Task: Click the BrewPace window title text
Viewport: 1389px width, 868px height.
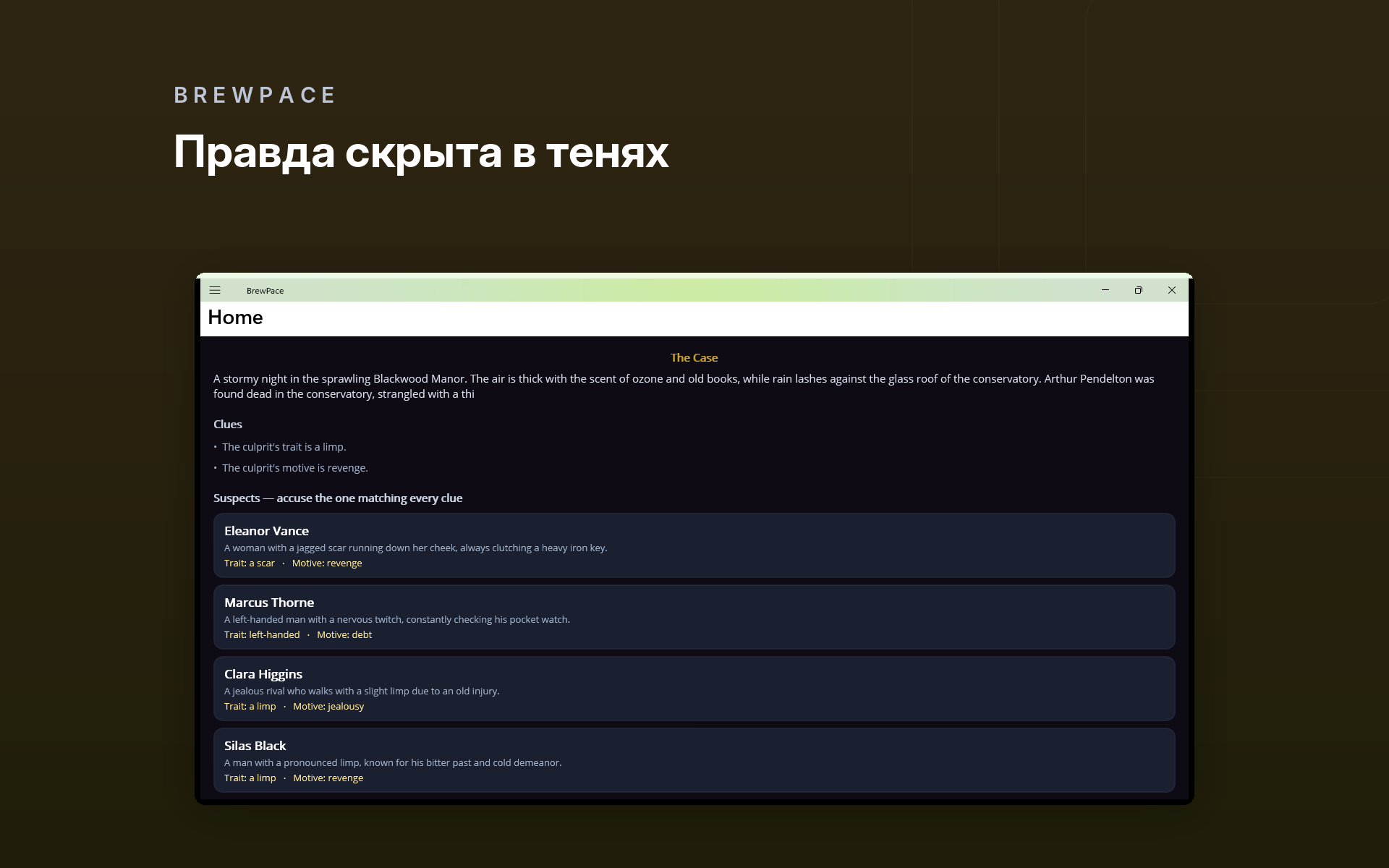Action: 265,291
